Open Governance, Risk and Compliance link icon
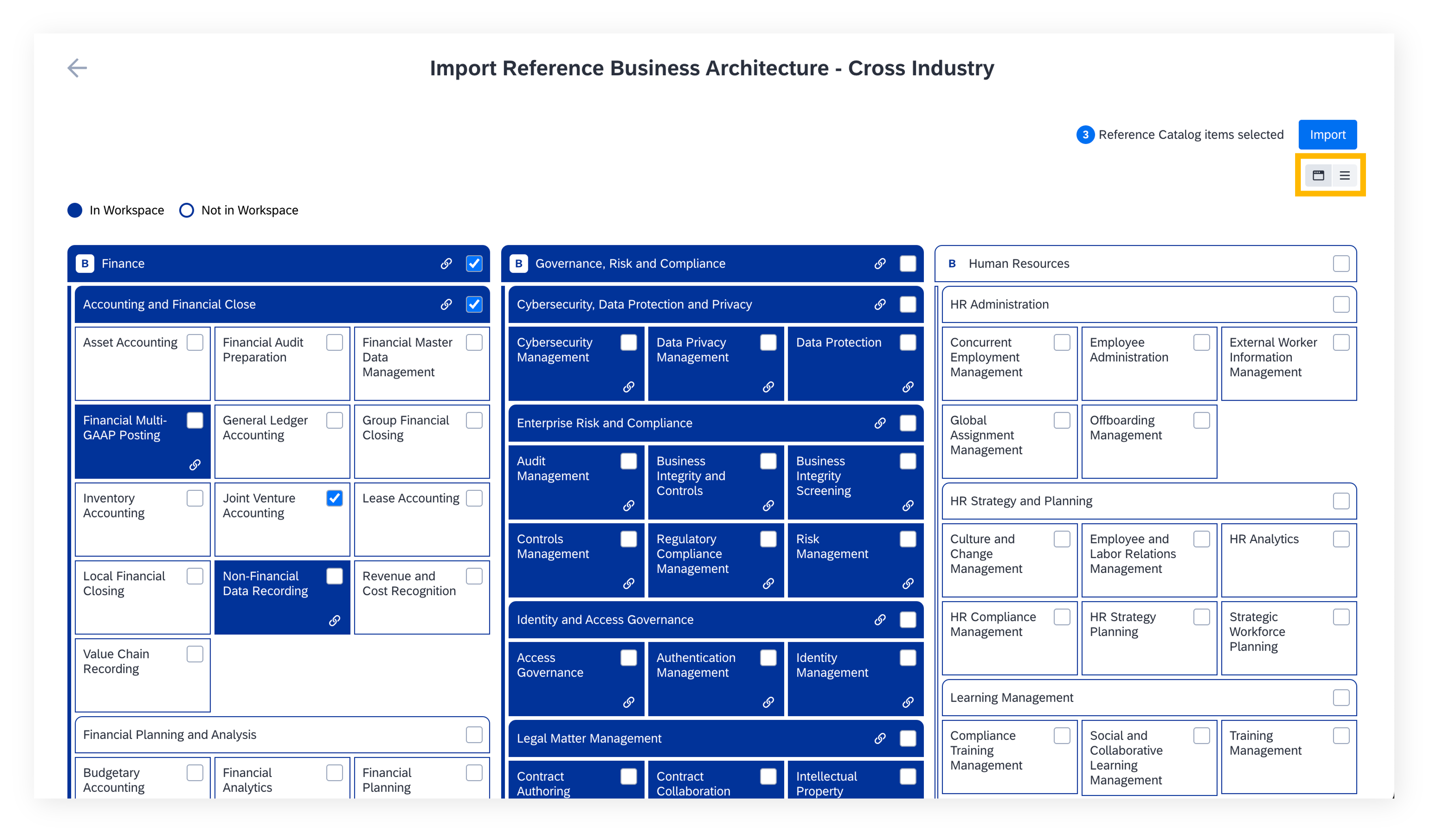 pos(880,264)
